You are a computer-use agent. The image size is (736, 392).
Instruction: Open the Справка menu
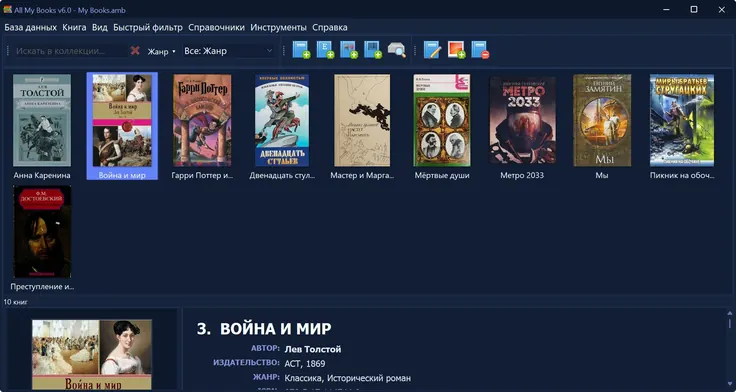pos(330,27)
